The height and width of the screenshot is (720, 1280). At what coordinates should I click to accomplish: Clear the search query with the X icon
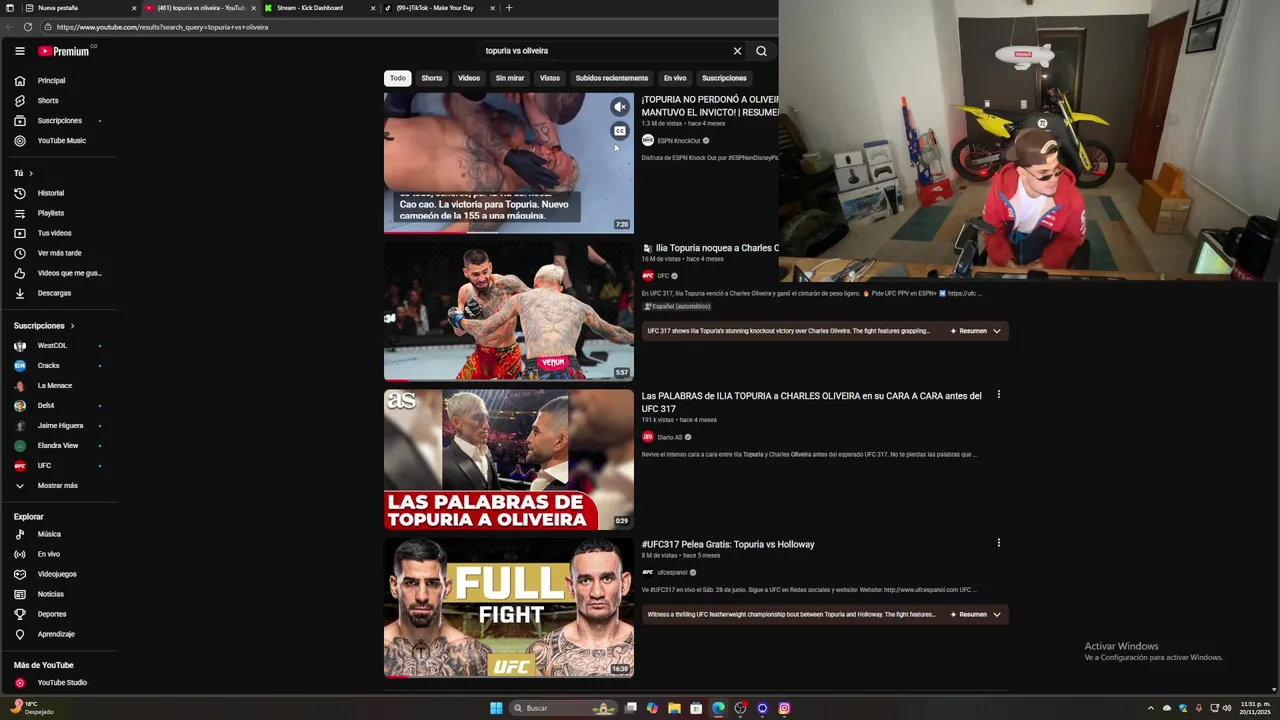[737, 51]
